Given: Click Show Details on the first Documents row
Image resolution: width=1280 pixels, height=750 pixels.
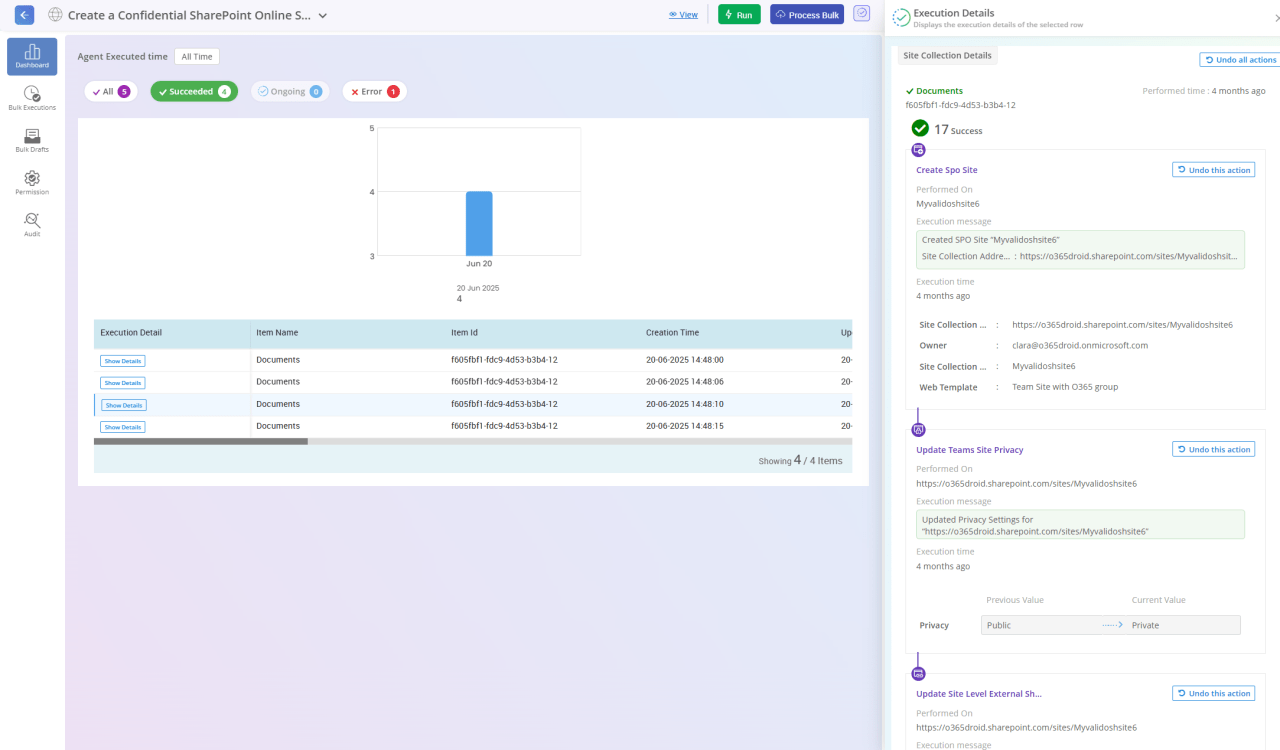Looking at the screenshot, I should (x=122, y=360).
